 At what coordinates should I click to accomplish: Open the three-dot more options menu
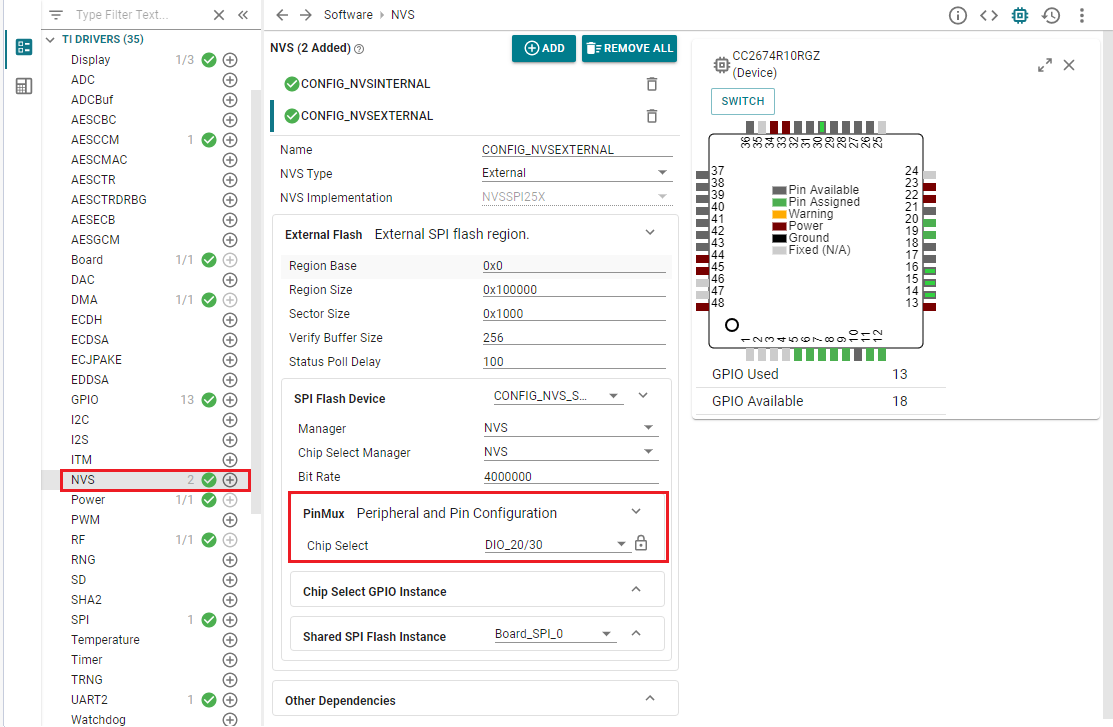pos(1082,15)
